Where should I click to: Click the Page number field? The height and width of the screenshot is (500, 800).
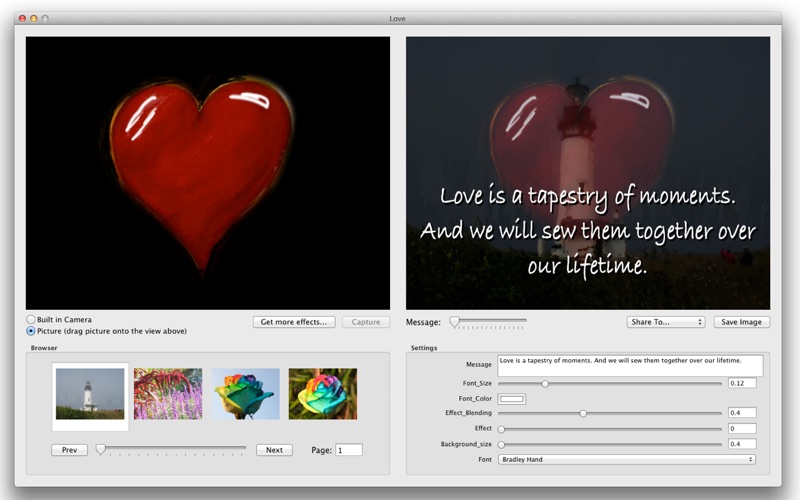(x=349, y=450)
